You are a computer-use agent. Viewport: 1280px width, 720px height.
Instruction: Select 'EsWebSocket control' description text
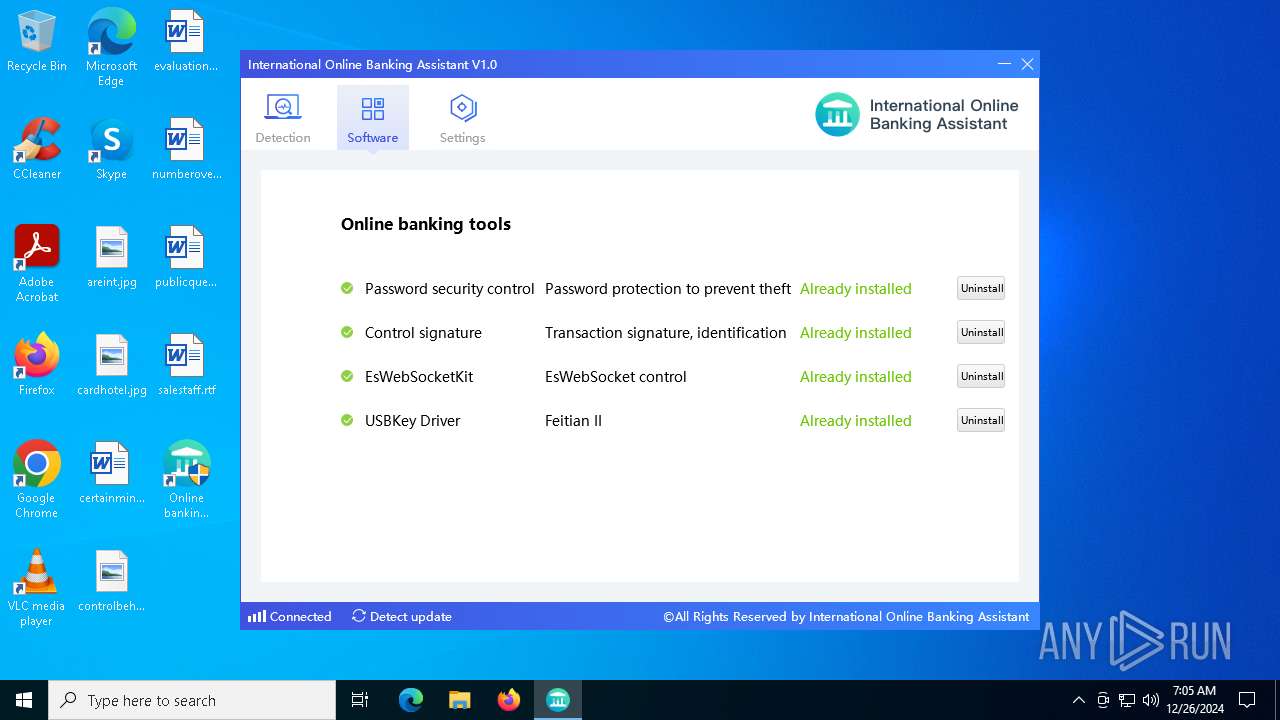[x=616, y=376]
